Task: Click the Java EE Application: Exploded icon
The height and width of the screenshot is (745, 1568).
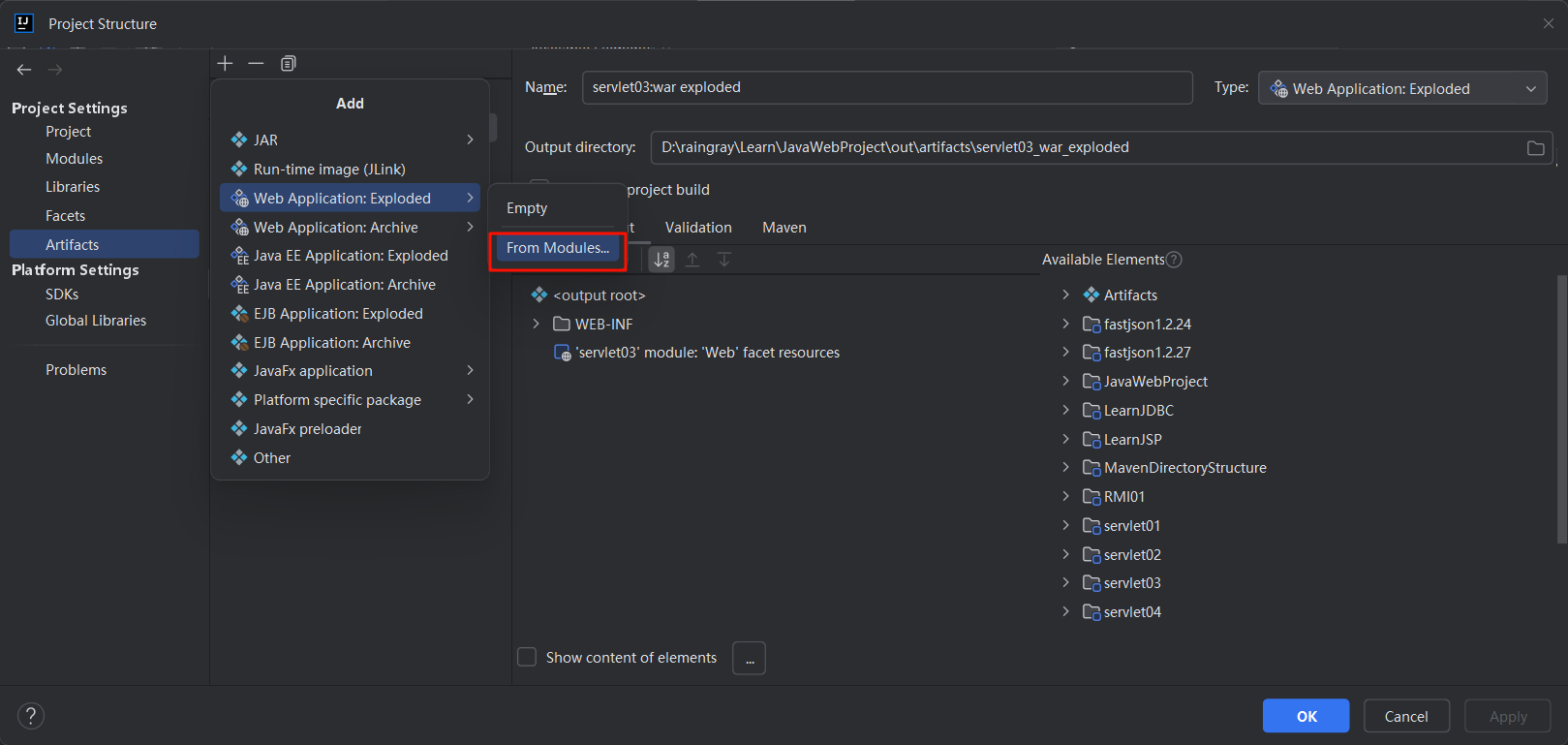Action: coord(239,256)
